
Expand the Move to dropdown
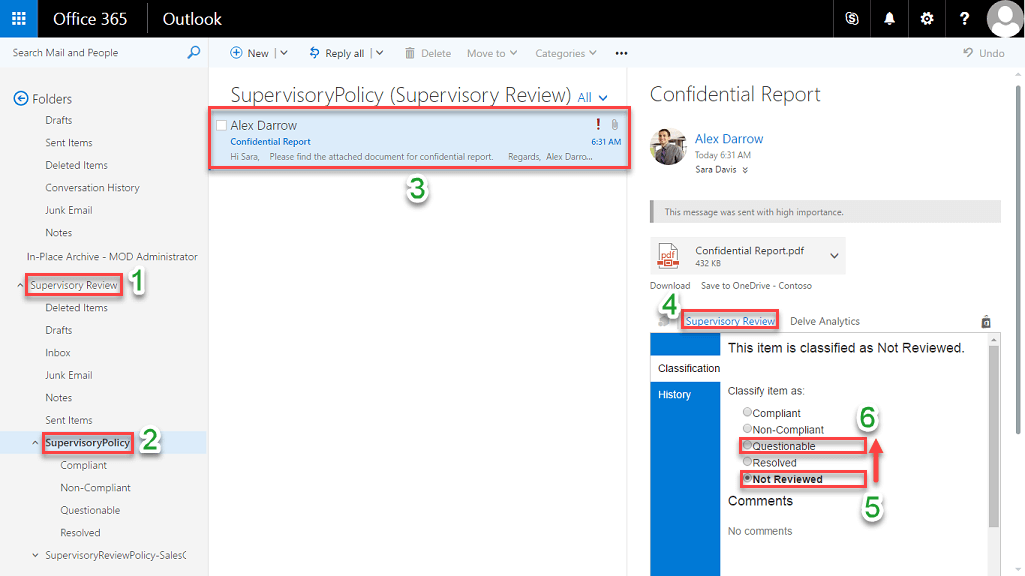492,53
